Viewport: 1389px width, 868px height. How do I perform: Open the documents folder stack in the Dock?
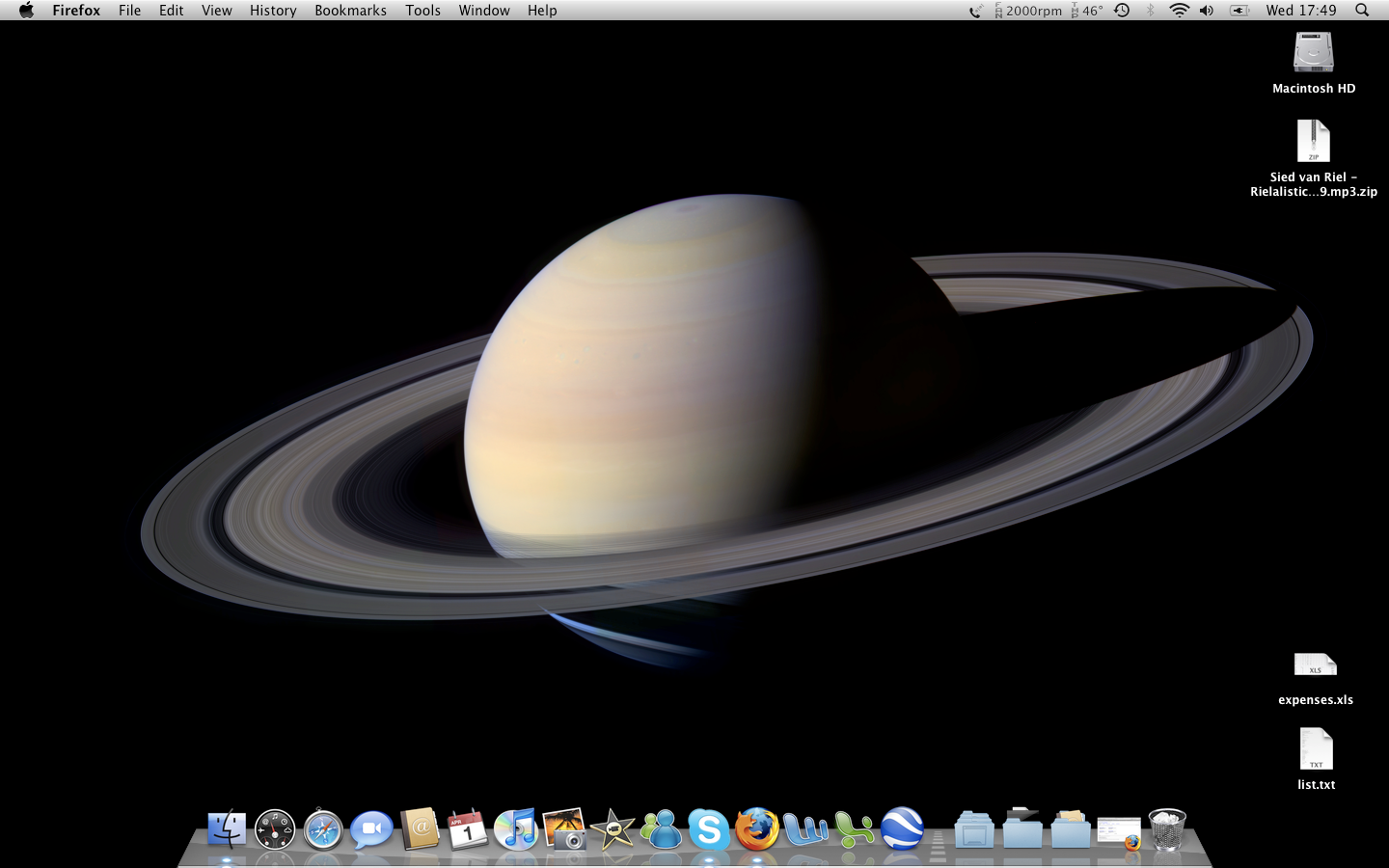click(x=1071, y=829)
